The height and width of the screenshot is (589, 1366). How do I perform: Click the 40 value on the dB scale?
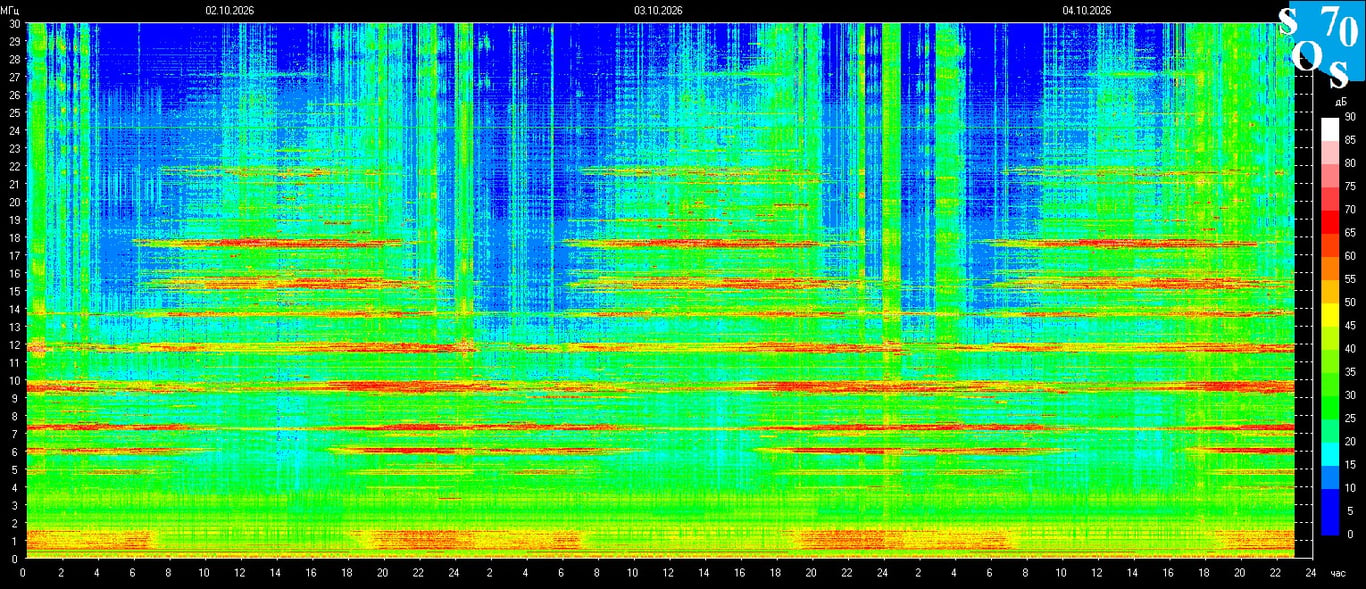pos(1349,349)
